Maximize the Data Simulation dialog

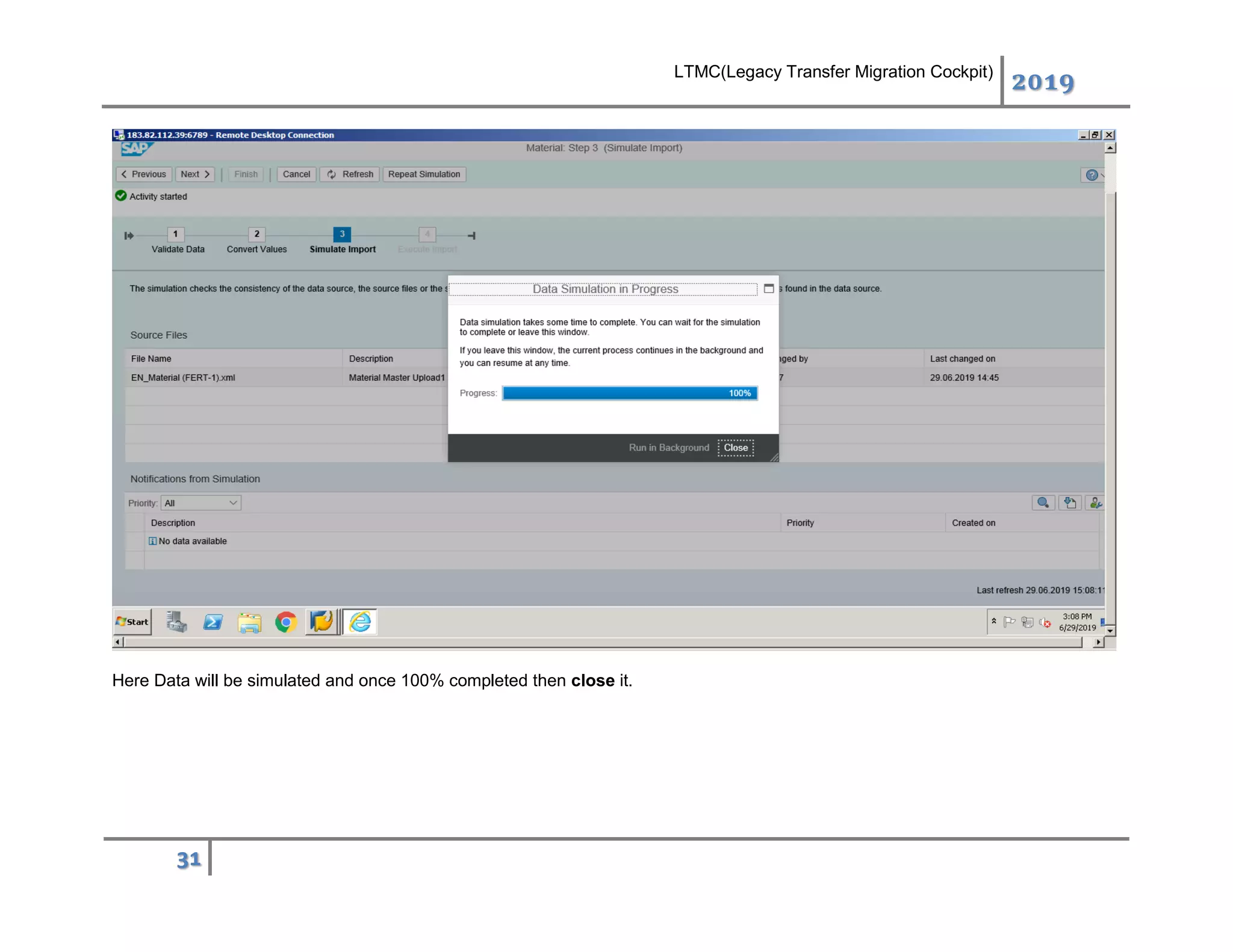click(x=769, y=289)
